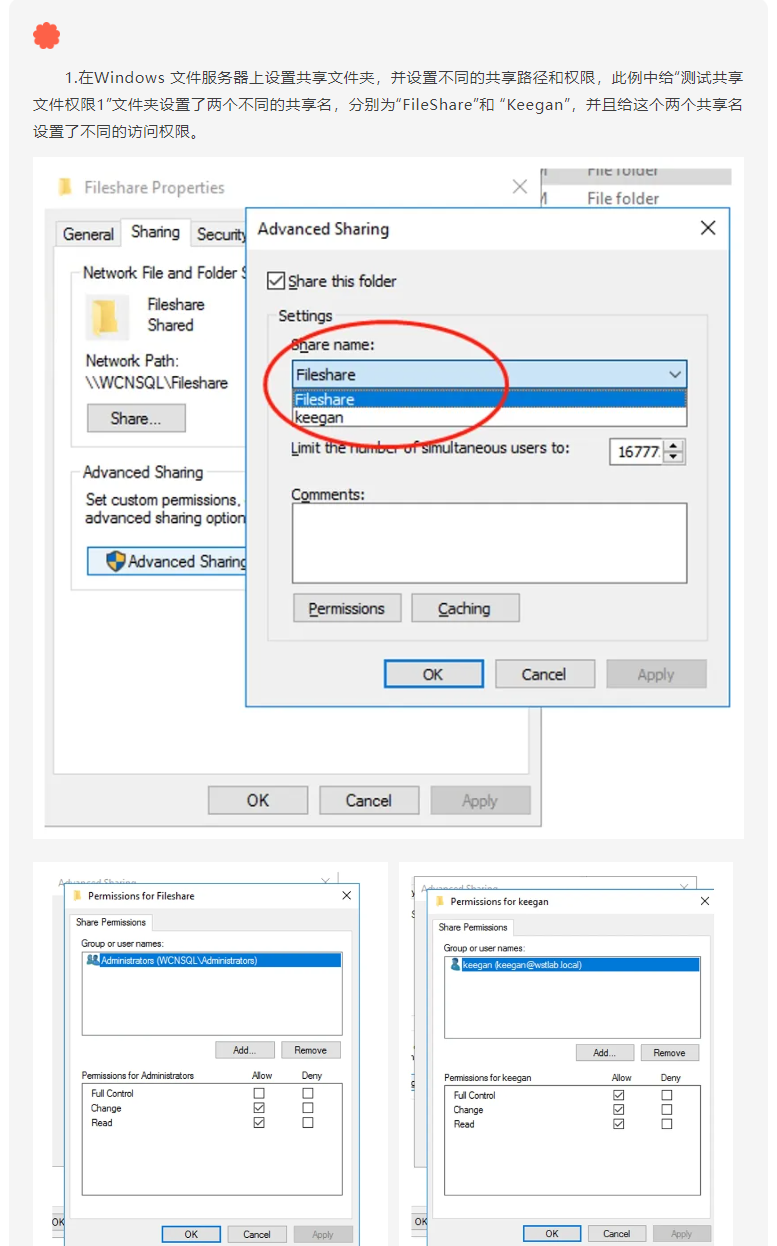
Task: Click the folder icon in Fileshare Properties title
Action: click(65, 187)
